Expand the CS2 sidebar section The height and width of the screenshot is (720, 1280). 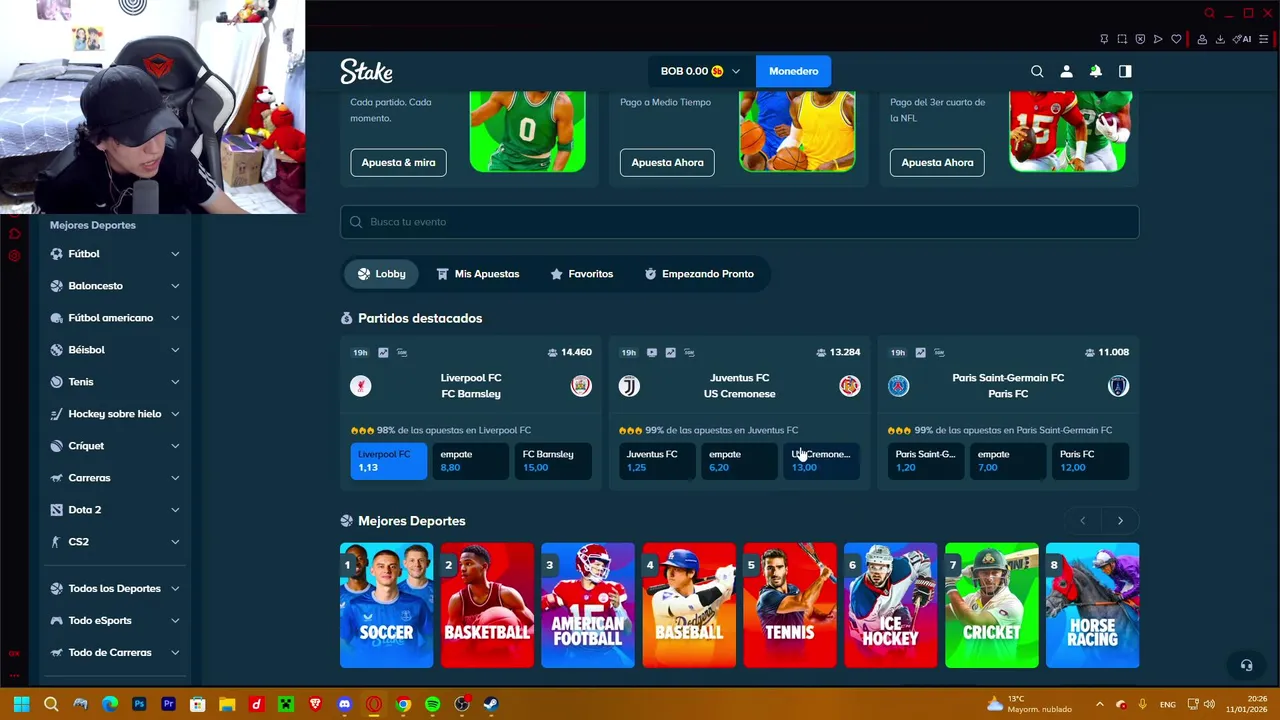115,542
